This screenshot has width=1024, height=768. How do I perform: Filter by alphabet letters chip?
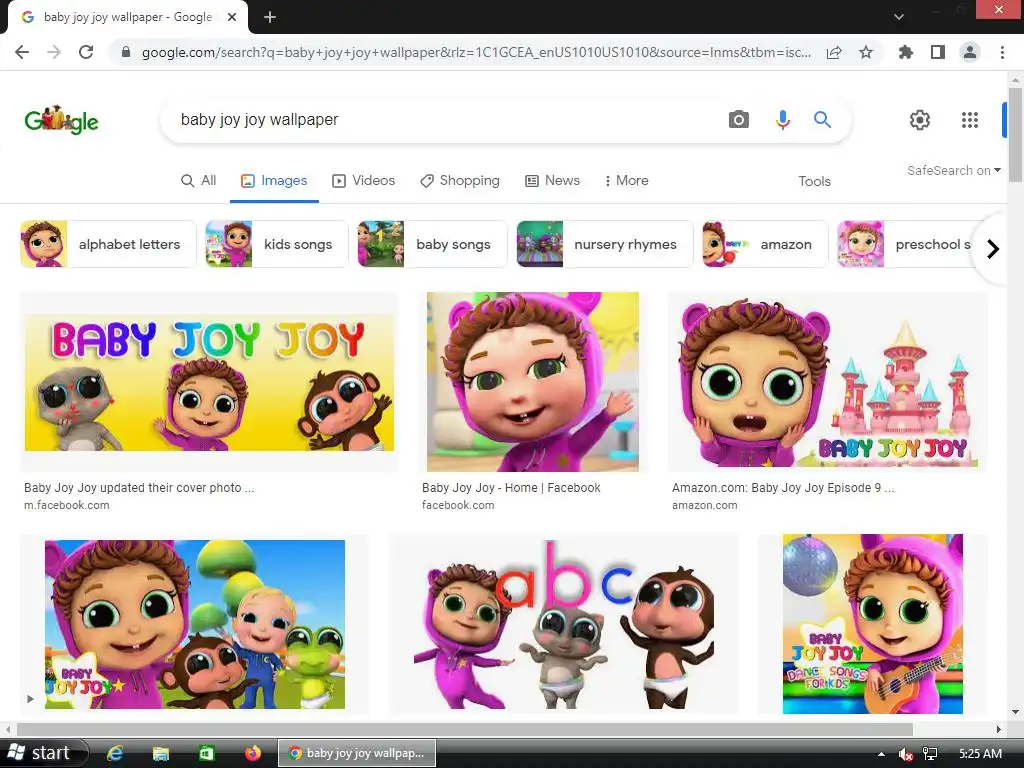click(108, 244)
